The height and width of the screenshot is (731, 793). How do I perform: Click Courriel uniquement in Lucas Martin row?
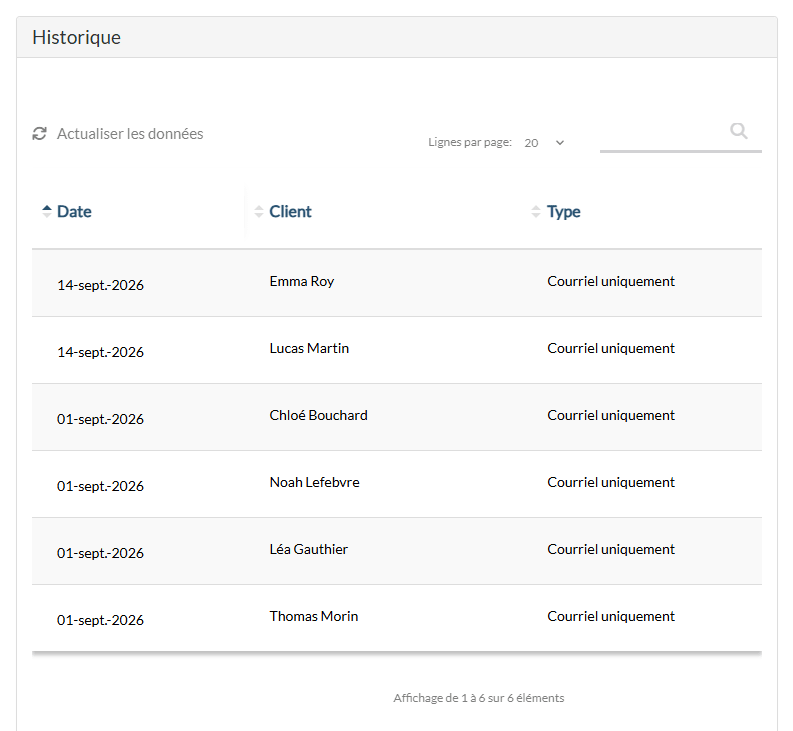tap(611, 349)
